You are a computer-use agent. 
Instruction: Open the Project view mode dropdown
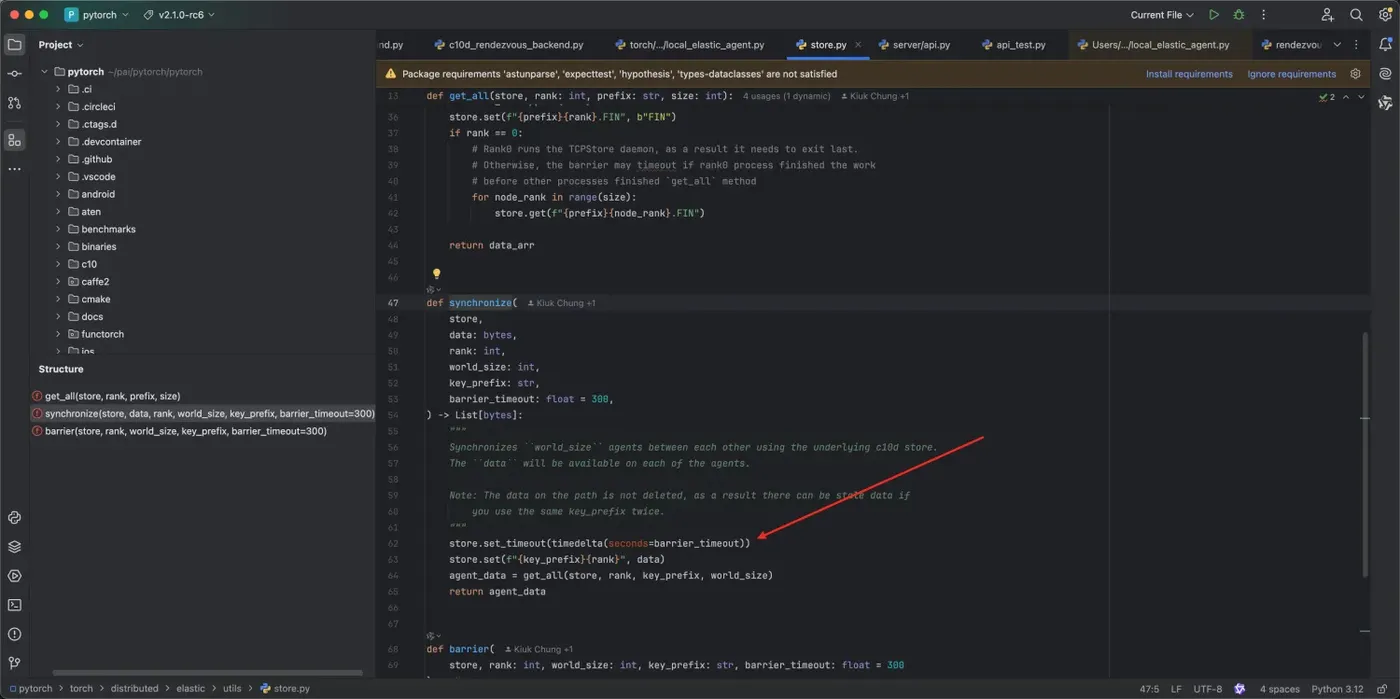coord(61,45)
